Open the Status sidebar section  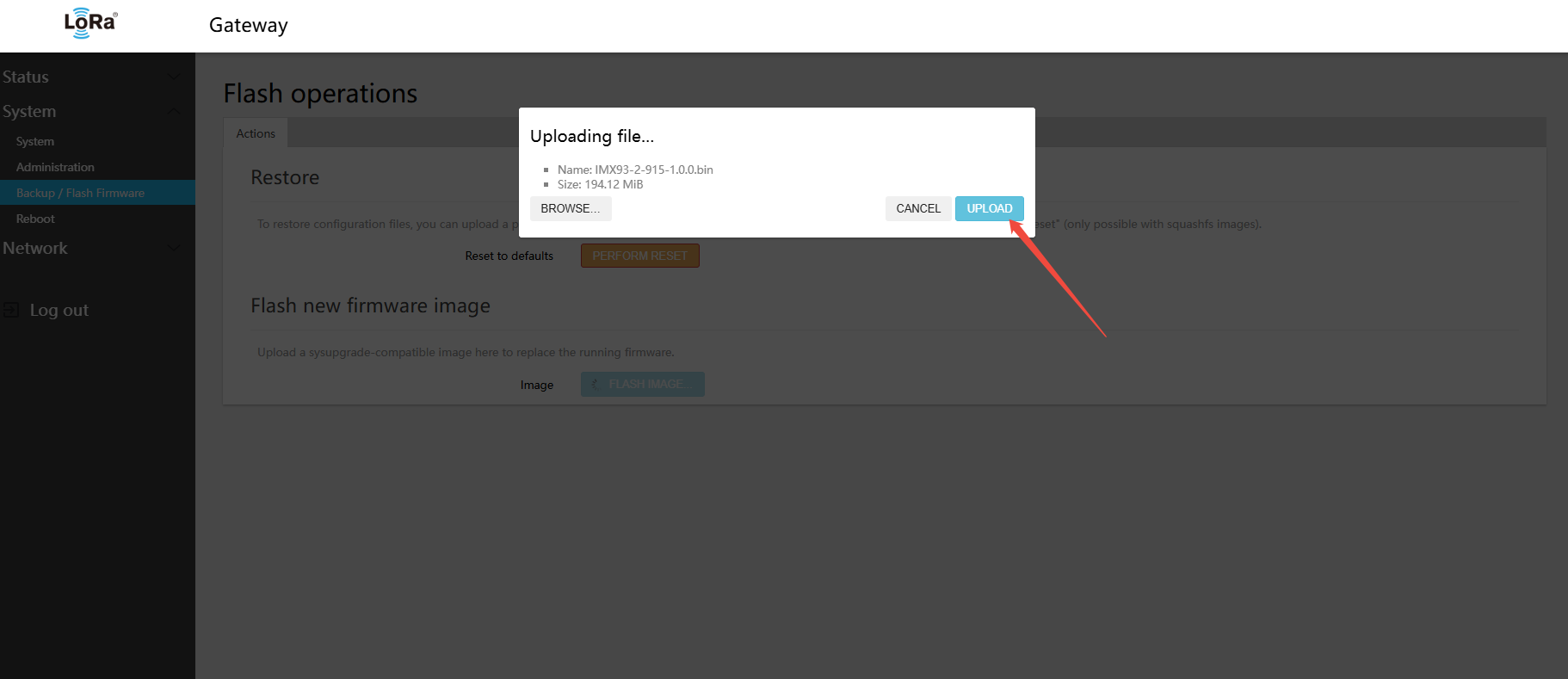point(26,77)
